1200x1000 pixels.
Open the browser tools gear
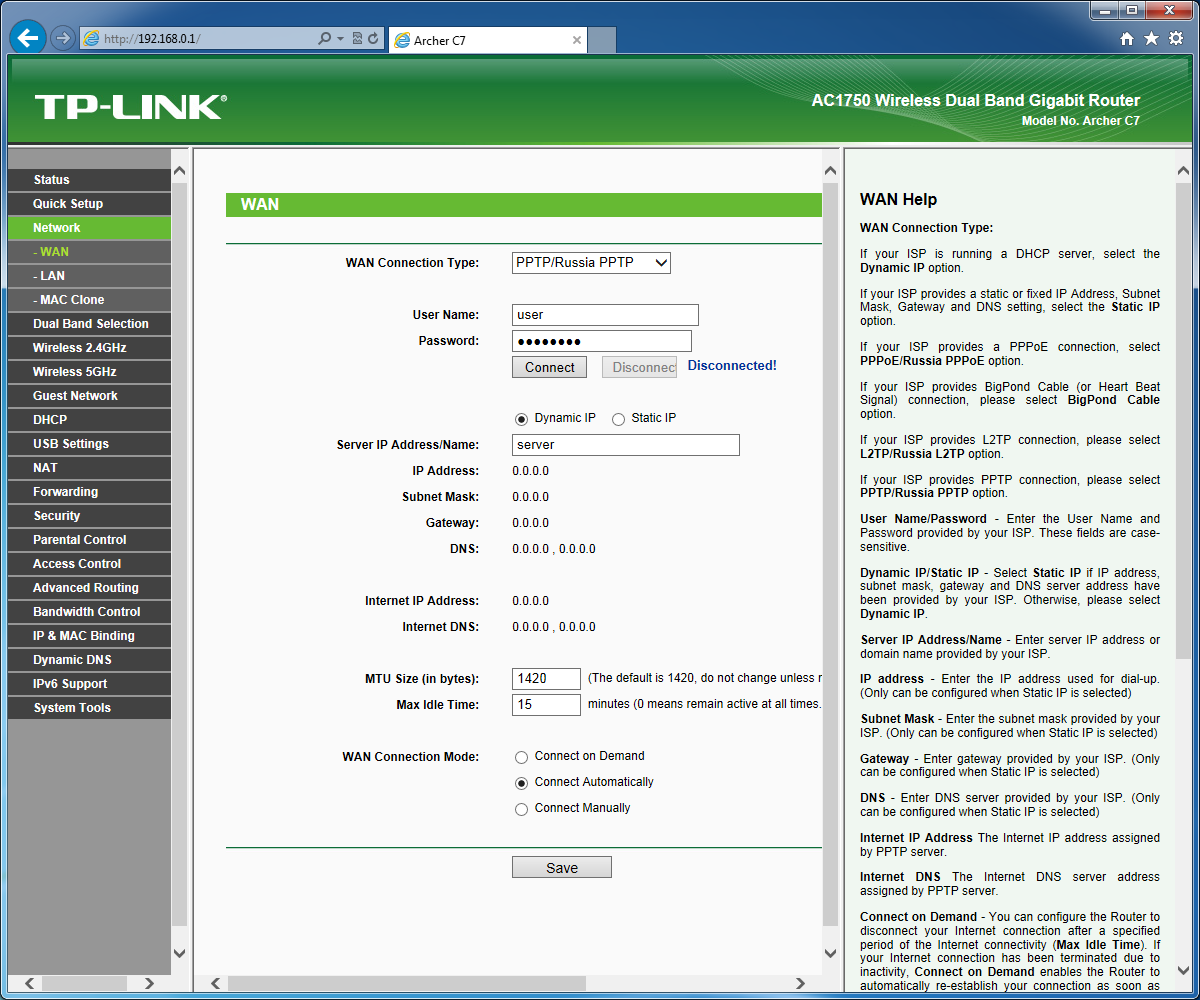tap(1176, 39)
